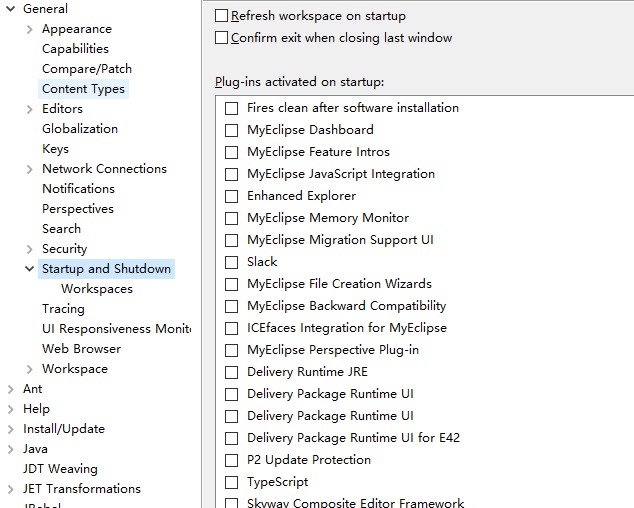Expand the Appearance node

click(x=30, y=29)
